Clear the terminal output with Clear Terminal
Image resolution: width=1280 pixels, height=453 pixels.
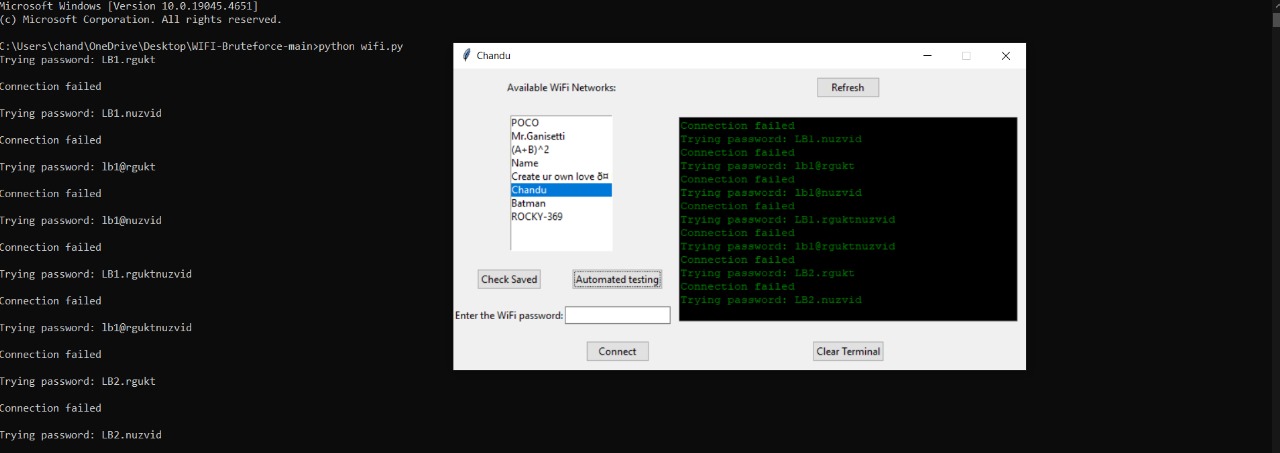[x=848, y=351]
